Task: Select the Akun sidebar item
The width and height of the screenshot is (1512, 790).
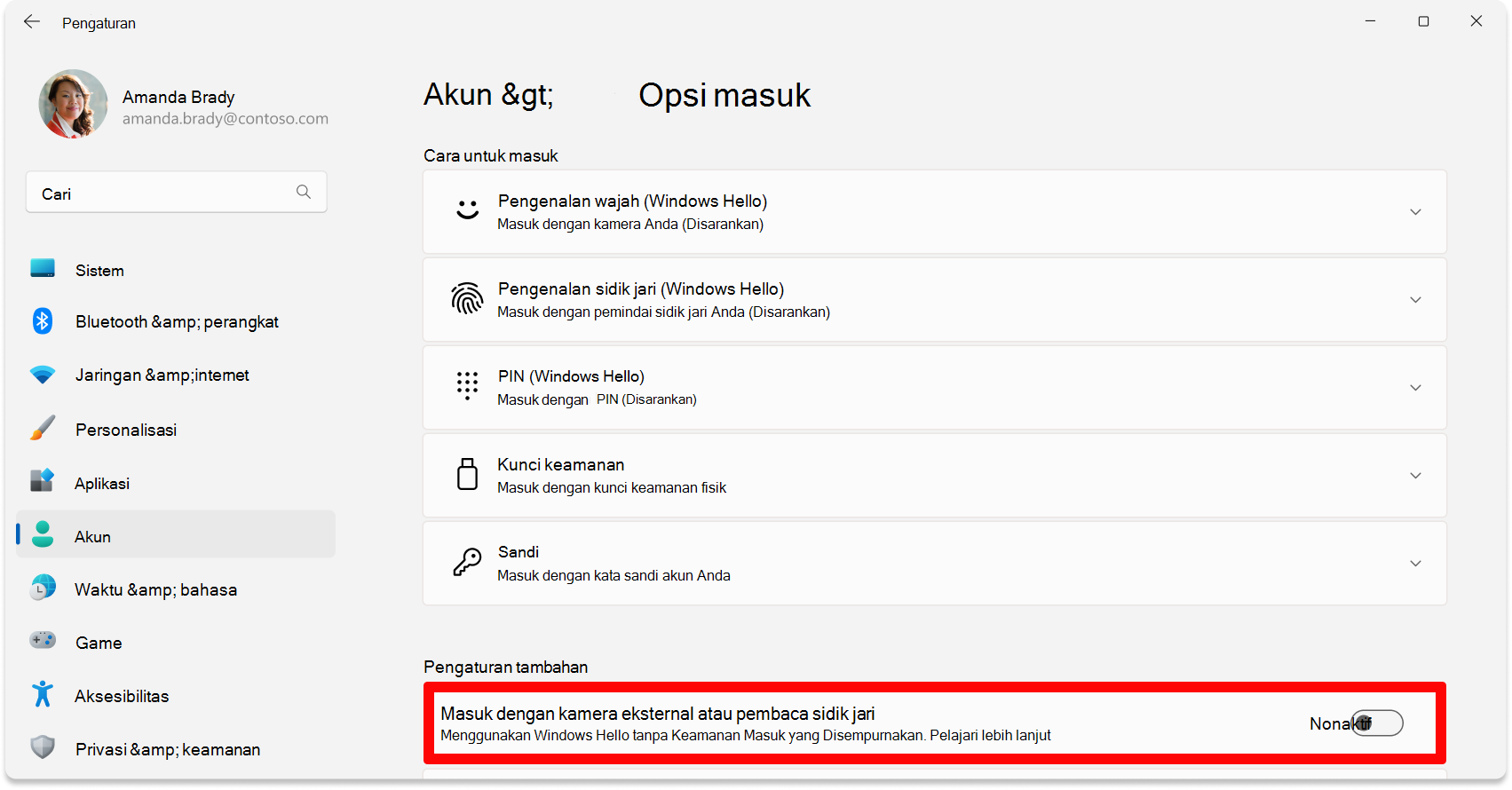Action: tap(176, 534)
